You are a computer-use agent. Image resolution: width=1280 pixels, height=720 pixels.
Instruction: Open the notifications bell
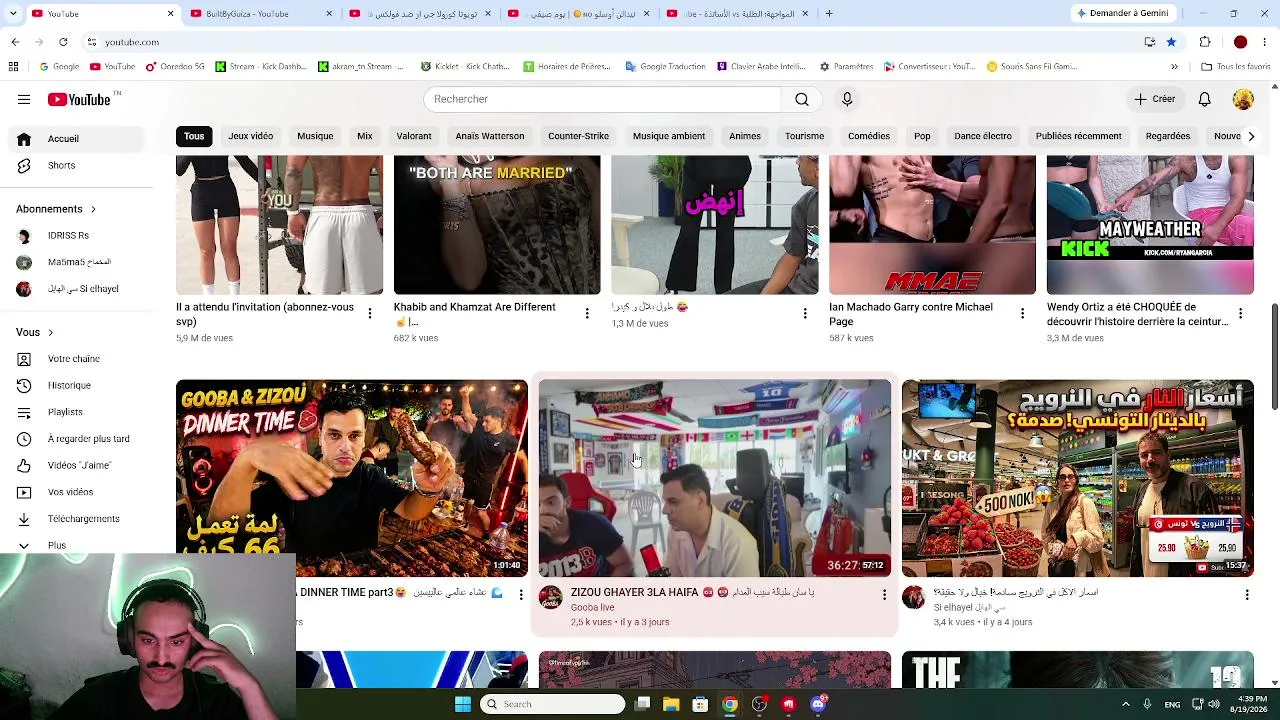click(1205, 99)
